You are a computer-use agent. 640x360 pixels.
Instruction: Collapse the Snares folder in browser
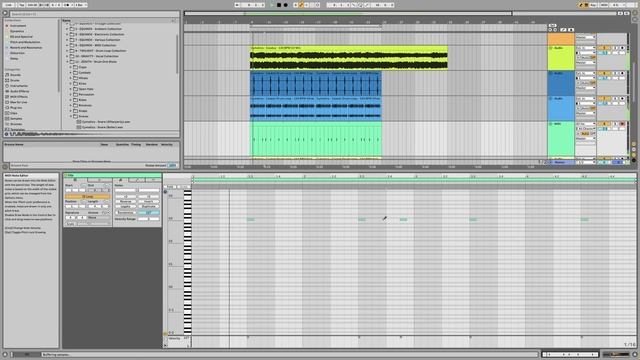[x=71, y=116]
